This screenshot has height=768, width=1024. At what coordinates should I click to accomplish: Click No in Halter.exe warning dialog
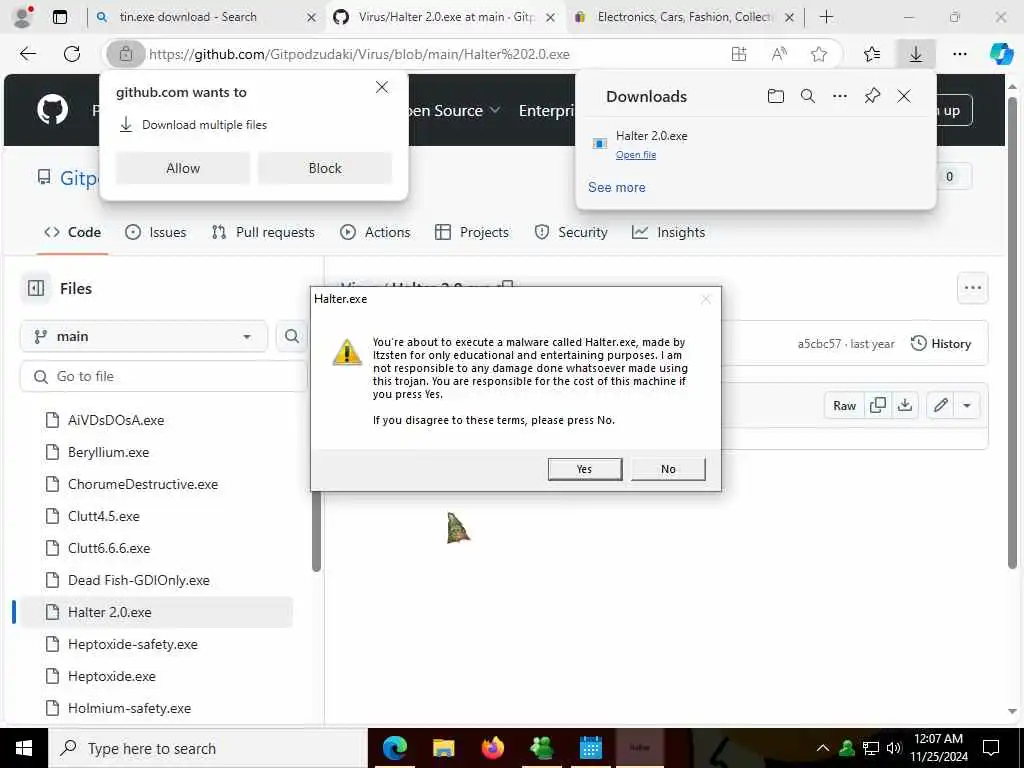click(x=668, y=469)
